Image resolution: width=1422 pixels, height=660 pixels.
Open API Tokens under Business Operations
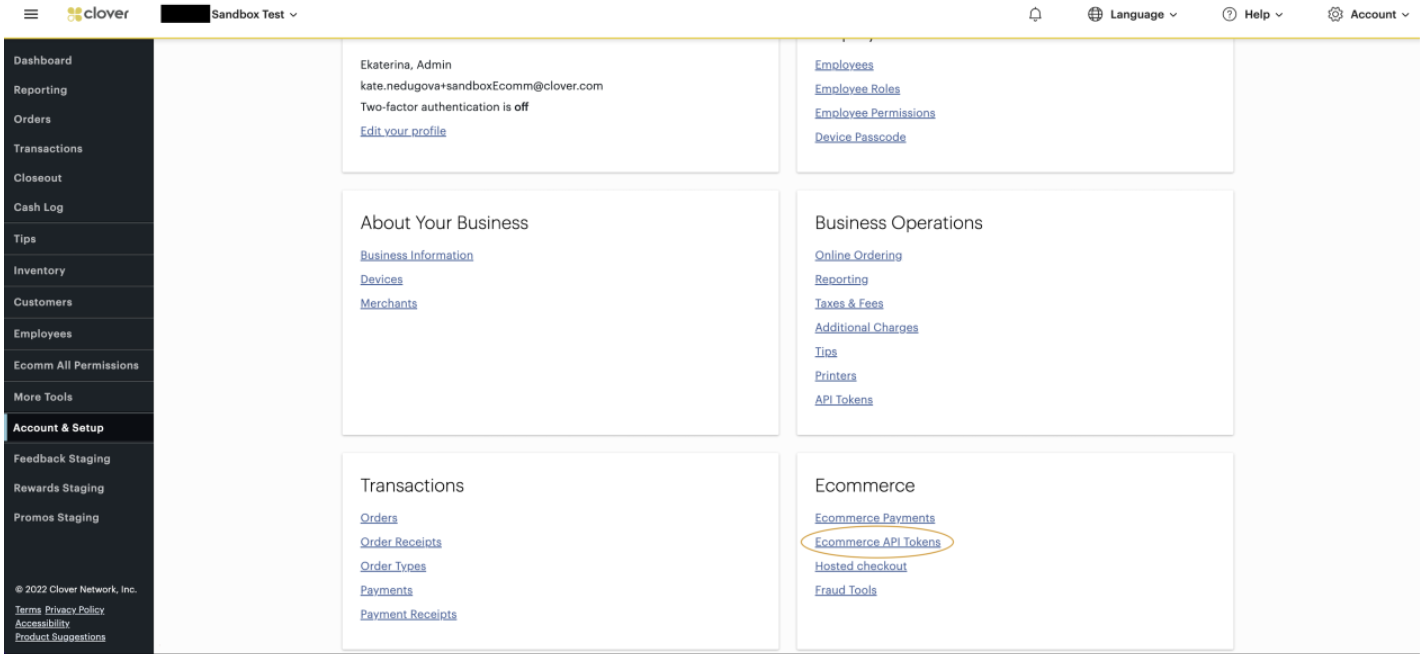843,400
